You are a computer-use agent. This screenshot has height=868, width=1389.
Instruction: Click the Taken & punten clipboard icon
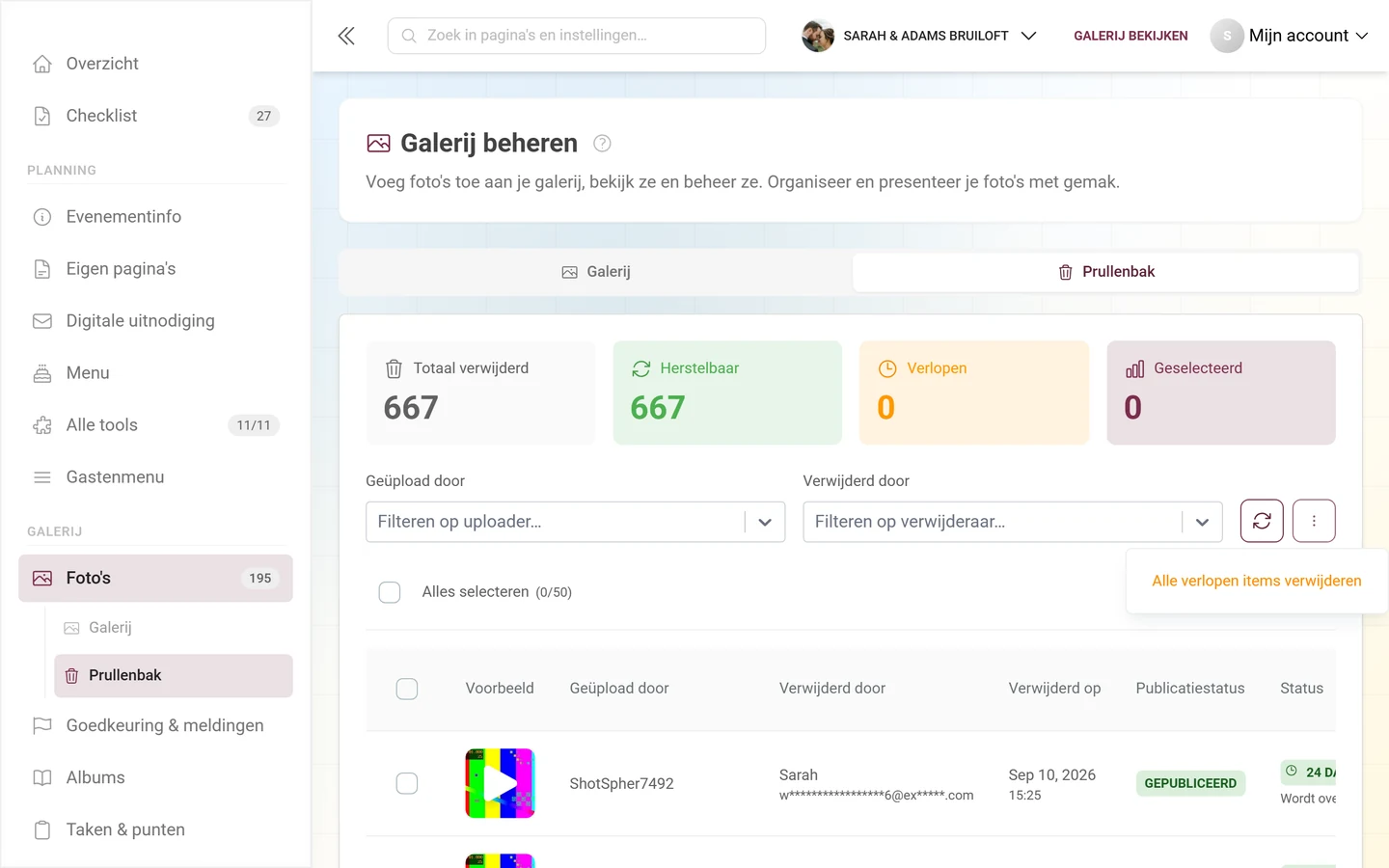[42, 829]
